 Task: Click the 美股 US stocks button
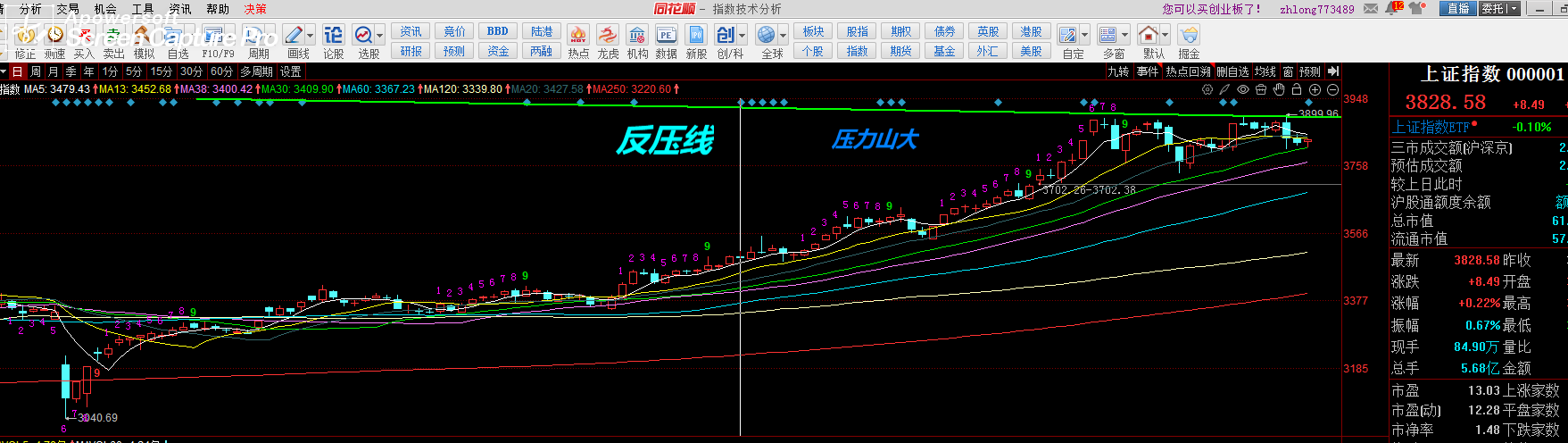(x=1031, y=51)
